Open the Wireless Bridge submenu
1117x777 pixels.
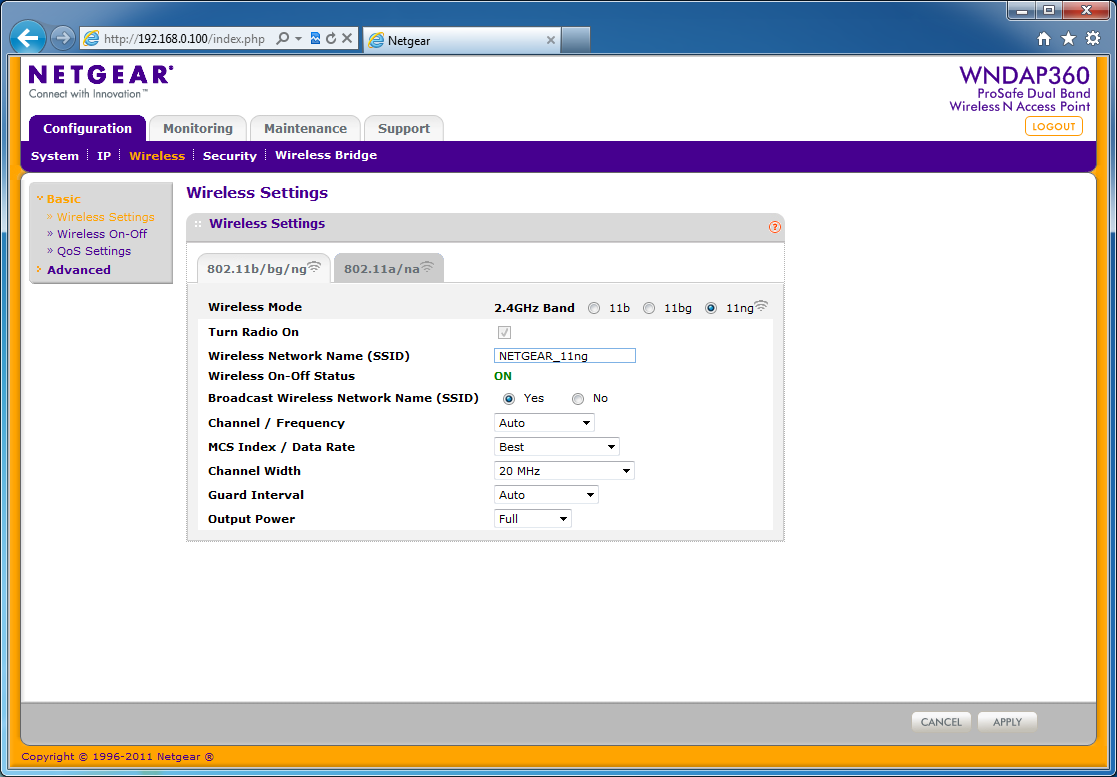click(x=326, y=155)
